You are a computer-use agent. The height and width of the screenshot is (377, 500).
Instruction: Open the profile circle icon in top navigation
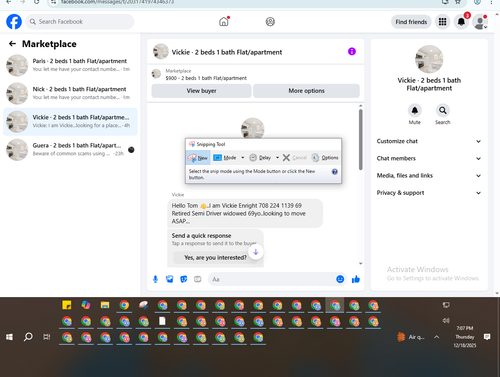pos(270,22)
